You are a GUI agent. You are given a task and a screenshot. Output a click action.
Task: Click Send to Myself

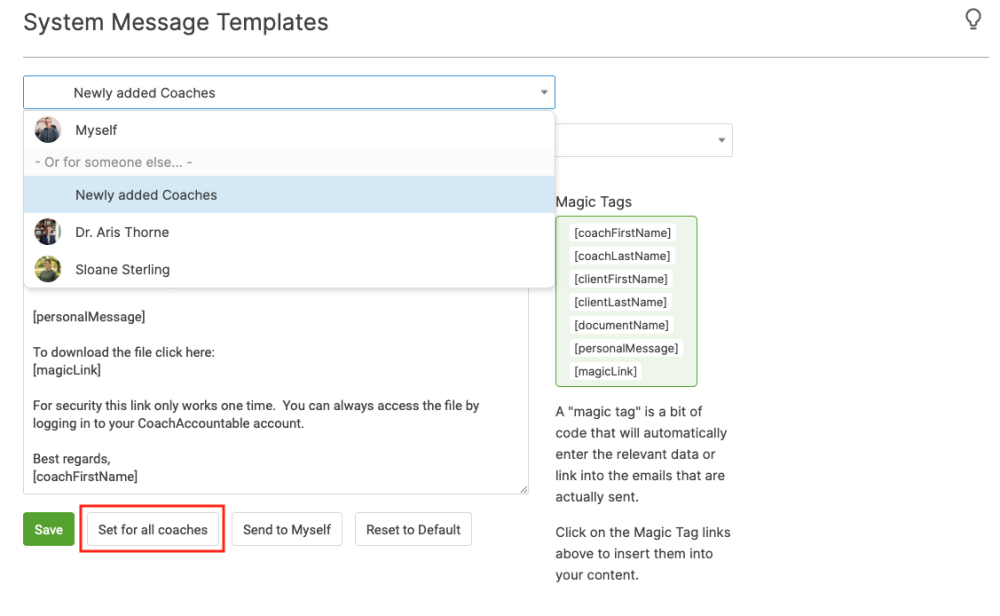tap(287, 529)
